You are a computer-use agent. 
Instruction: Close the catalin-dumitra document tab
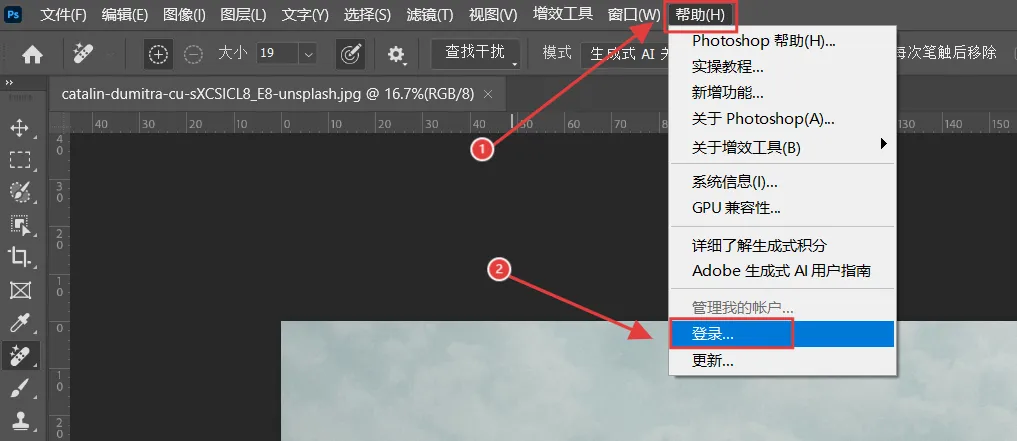488,94
